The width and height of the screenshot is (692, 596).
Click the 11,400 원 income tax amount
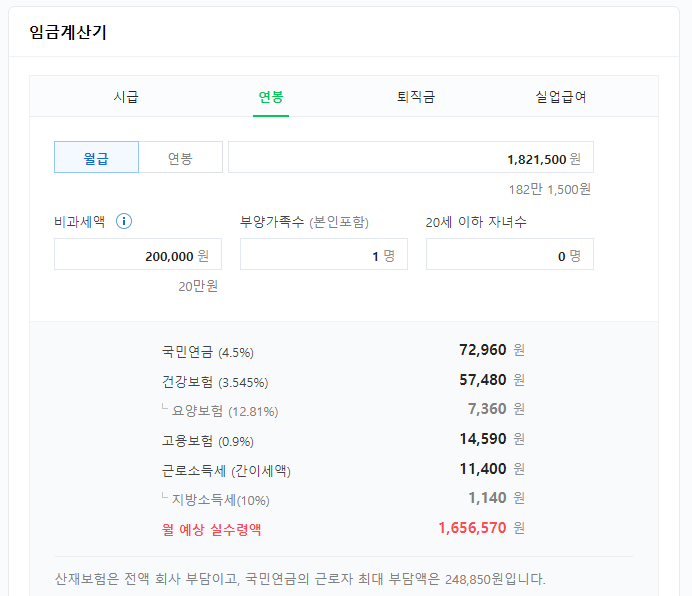pyautogui.click(x=492, y=468)
